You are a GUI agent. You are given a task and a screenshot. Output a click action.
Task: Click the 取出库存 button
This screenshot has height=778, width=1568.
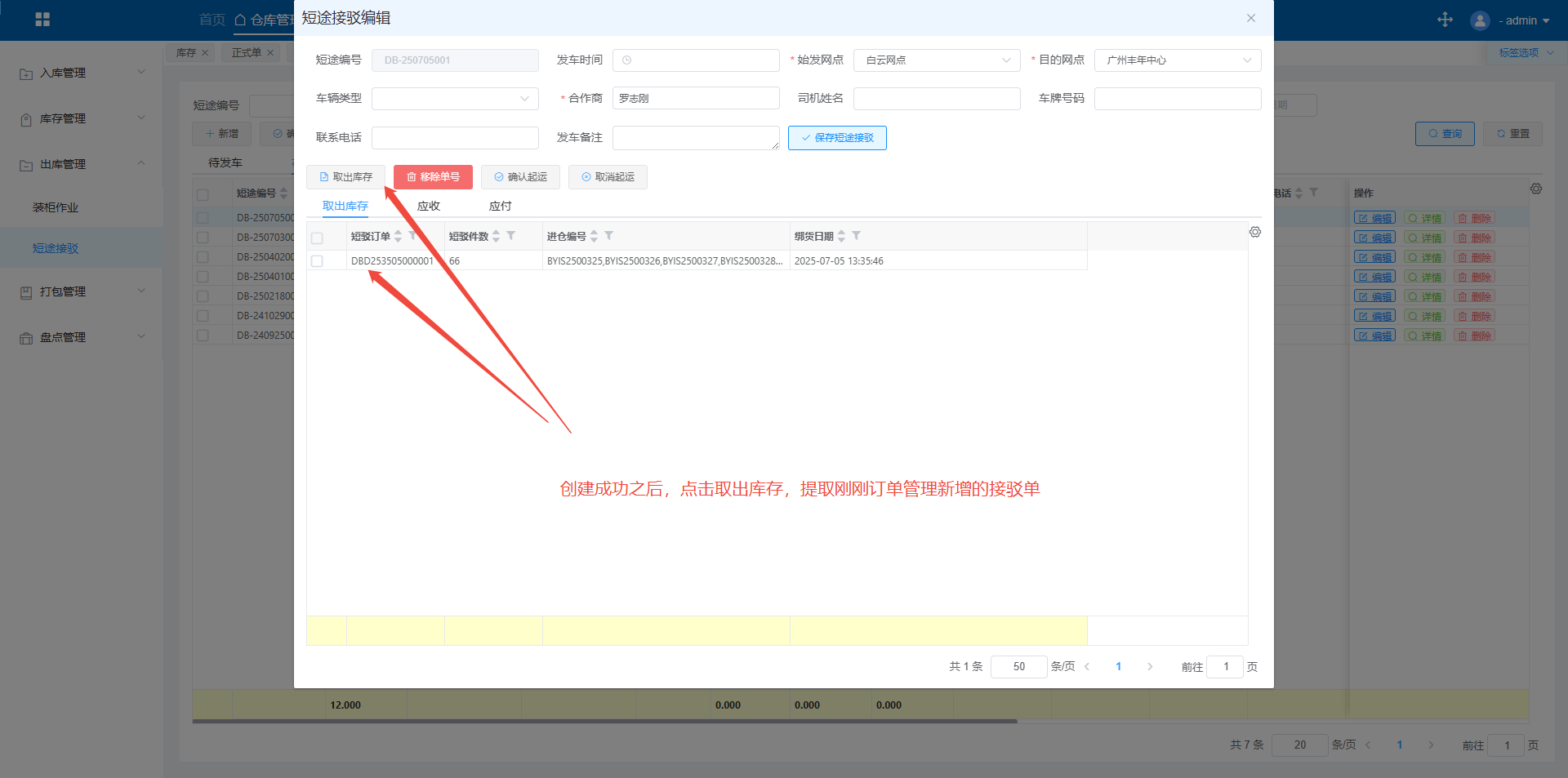coord(345,177)
